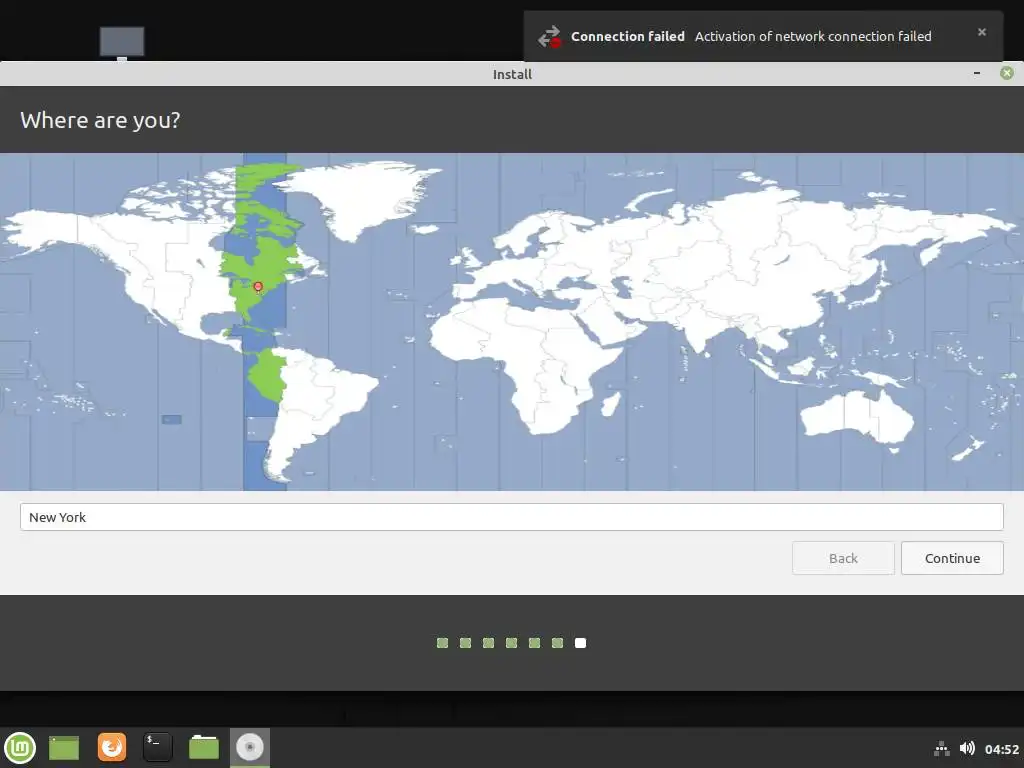
Task: Launch Firefox from the taskbar
Action: click(112, 747)
